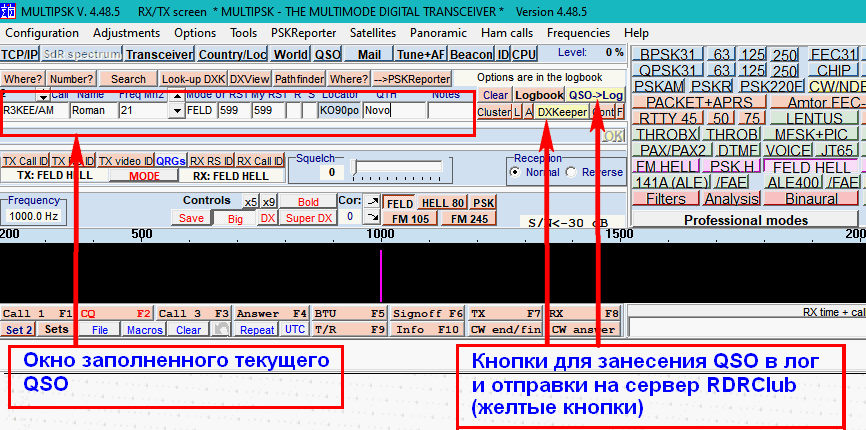Adjust the Squelch slider
This screenshot has width=866, height=430.
point(399,166)
